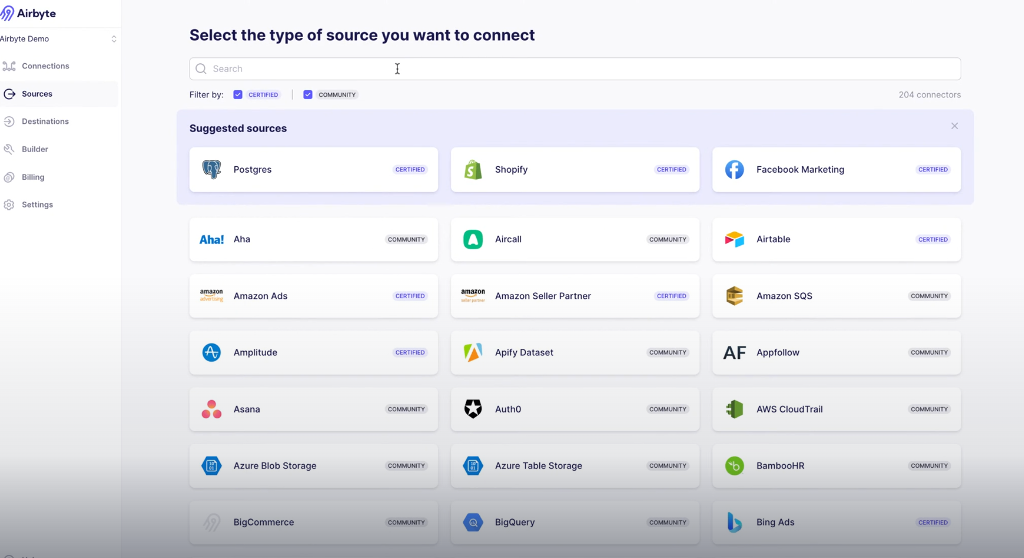Screen dimensions: 1024x558
Task: Open the Sources page
Action: (x=59, y=94)
